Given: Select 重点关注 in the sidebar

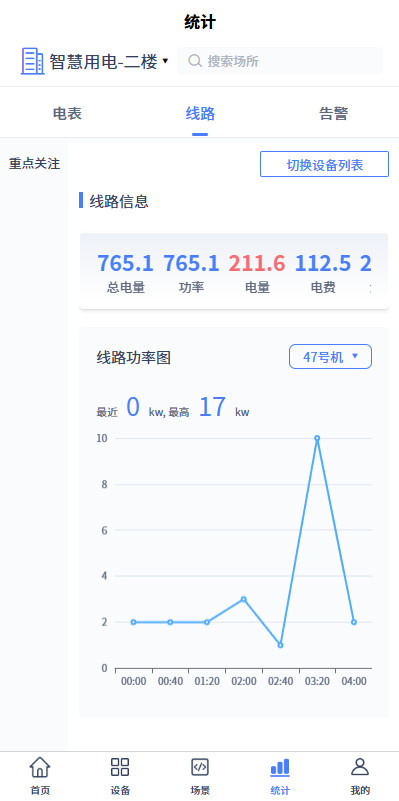Looking at the screenshot, I should click(34, 164).
